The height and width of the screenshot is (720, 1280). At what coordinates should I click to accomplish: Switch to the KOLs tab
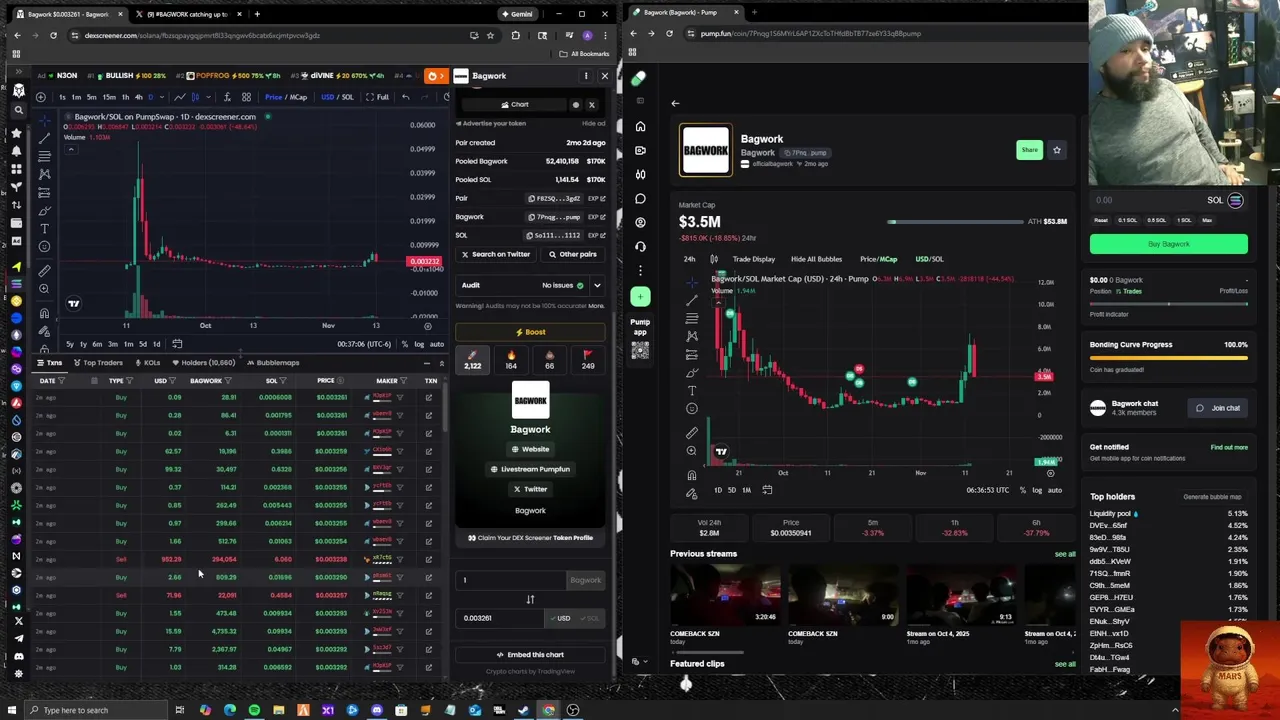(148, 363)
